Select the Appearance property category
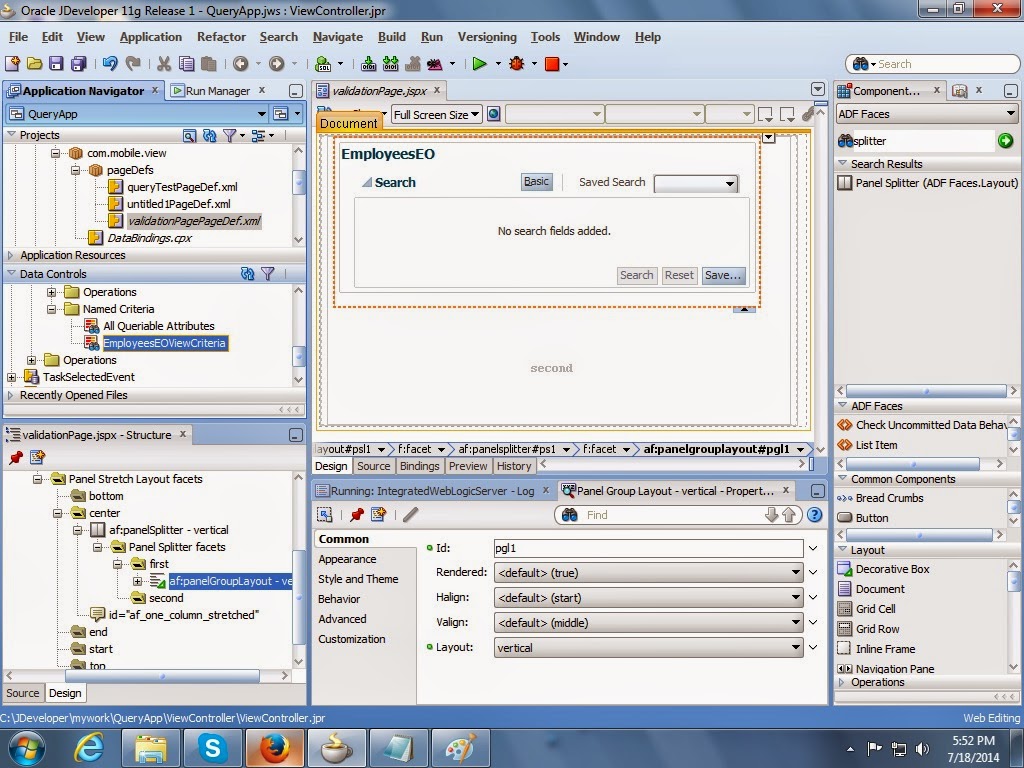The image size is (1024, 768). pyautogui.click(x=347, y=559)
